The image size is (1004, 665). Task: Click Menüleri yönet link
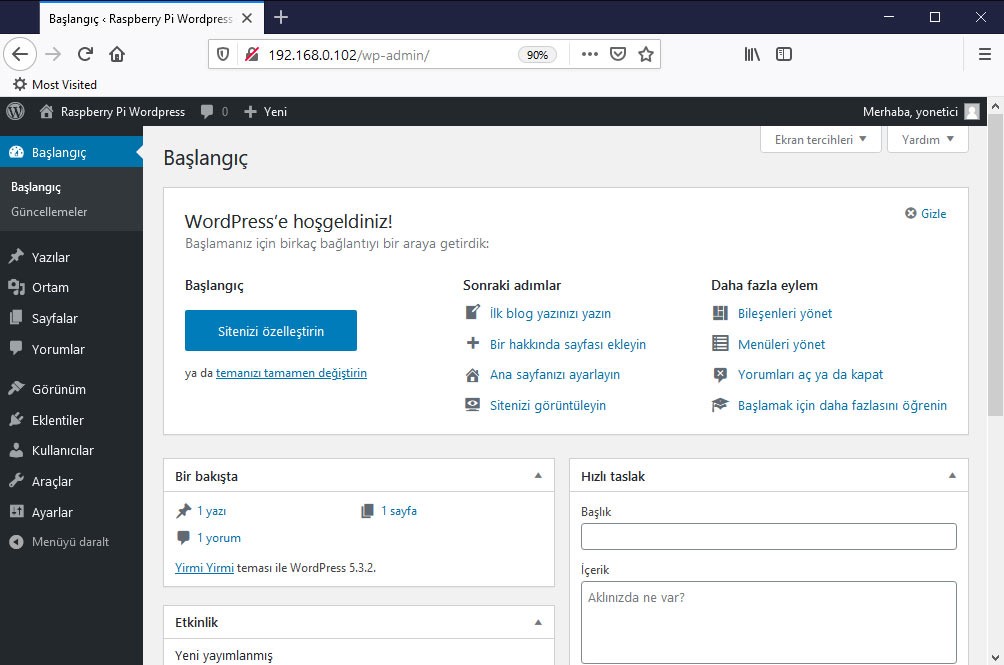[x=781, y=344]
